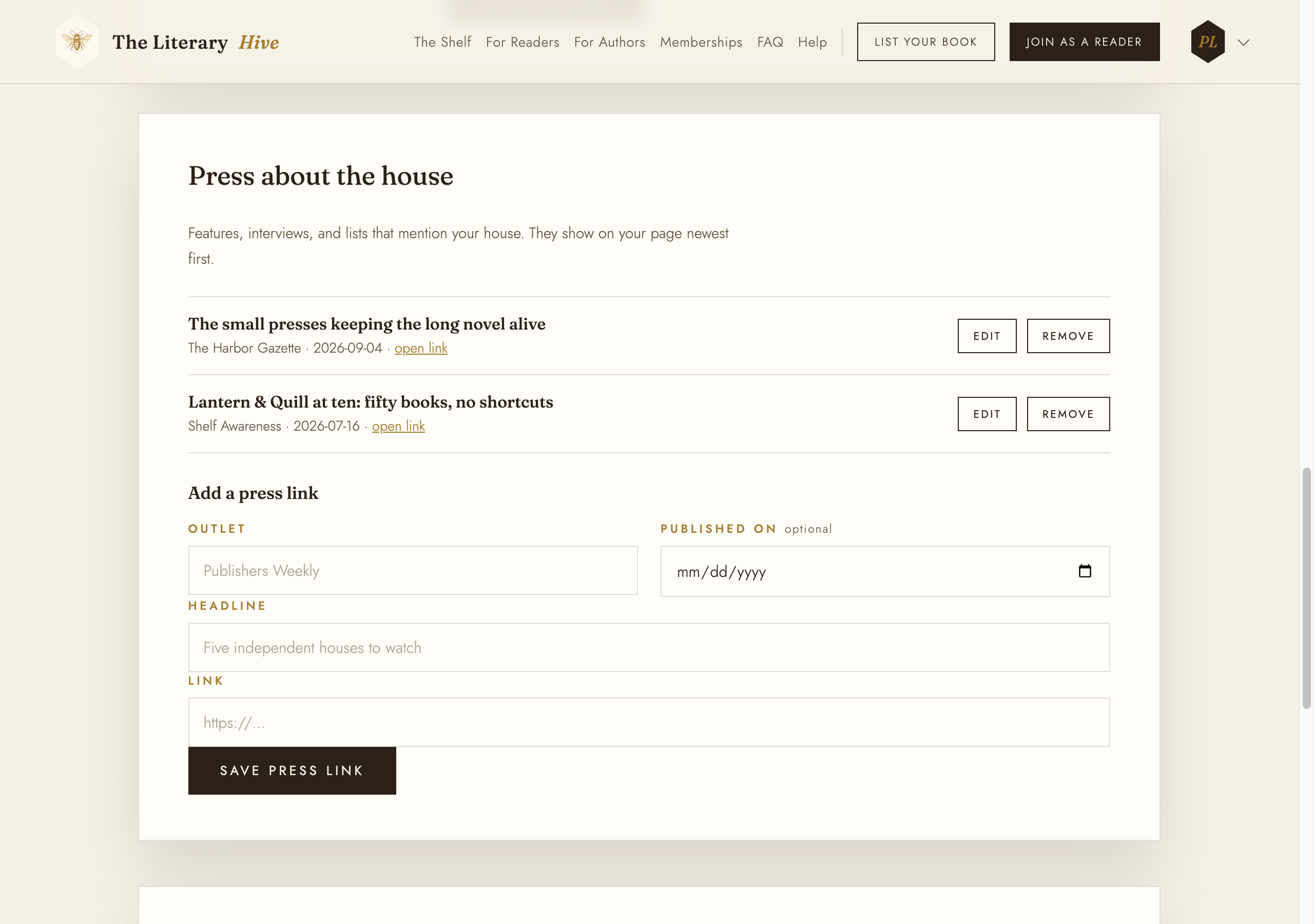Click Join as a Reader button
Viewport: 1314px width, 924px height.
[1084, 42]
